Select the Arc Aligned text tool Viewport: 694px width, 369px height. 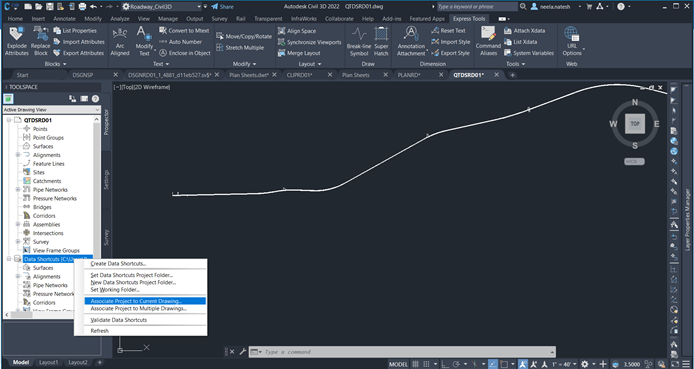[x=120, y=41]
